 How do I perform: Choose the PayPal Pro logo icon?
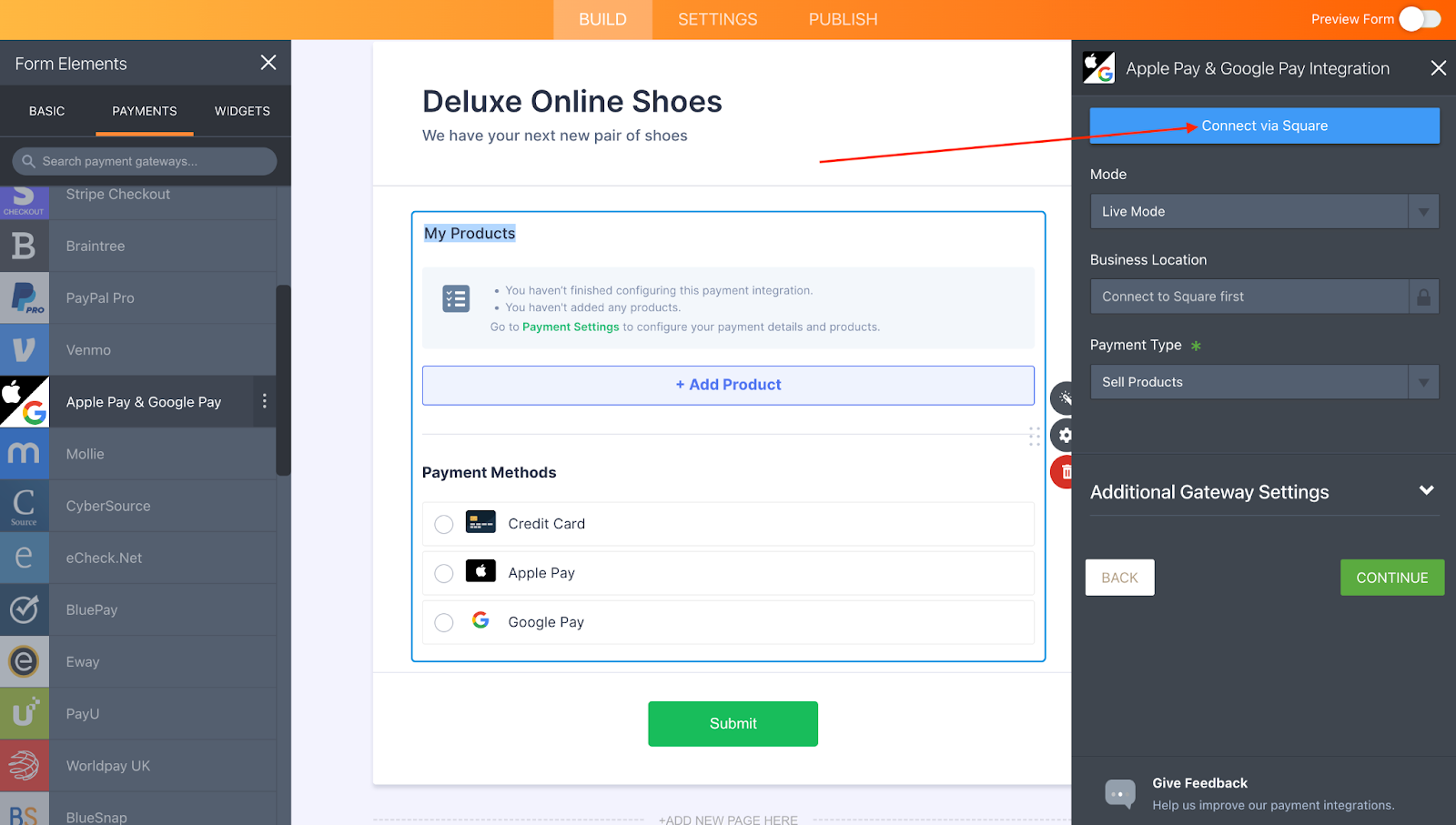pyautogui.click(x=24, y=297)
